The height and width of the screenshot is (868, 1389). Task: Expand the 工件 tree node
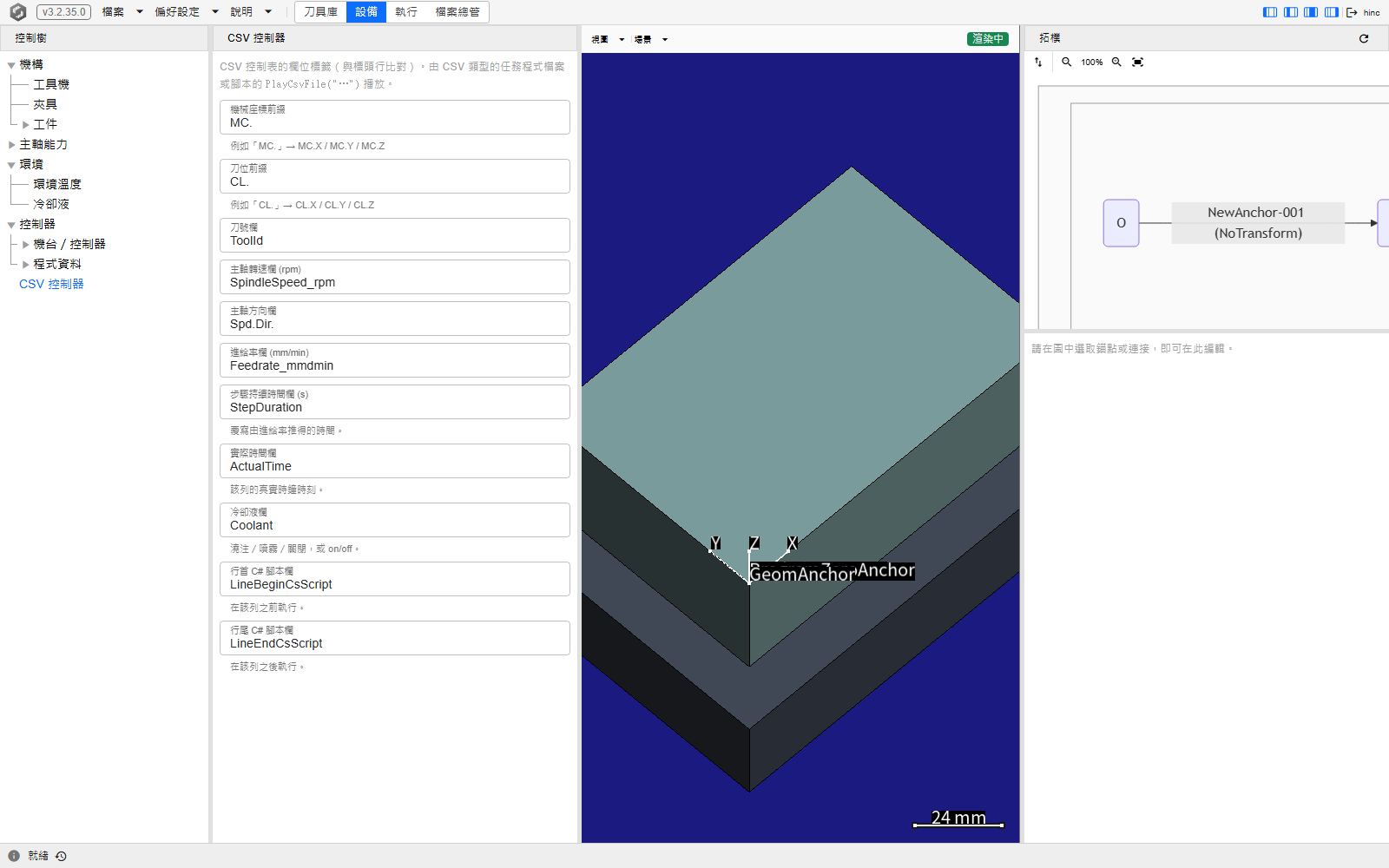[25, 125]
